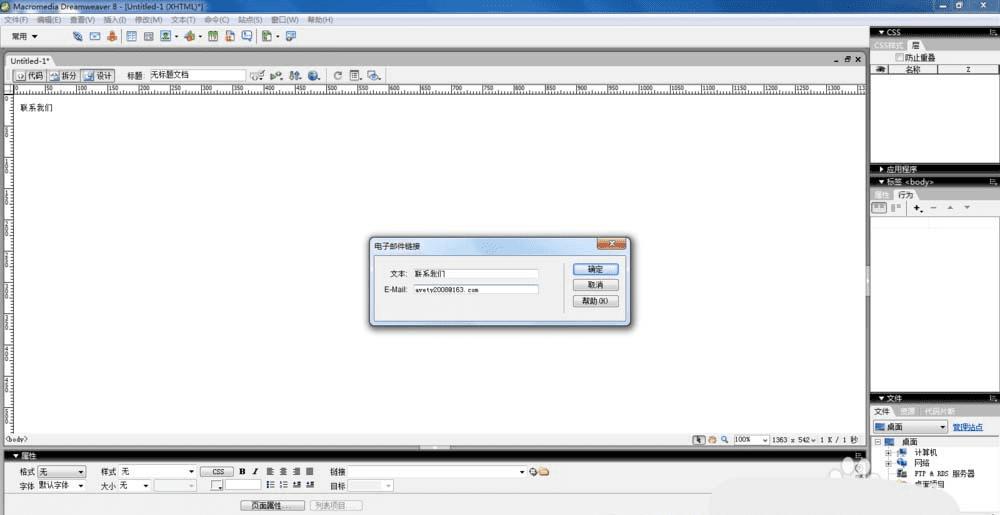Switch to the 行为 tab
This screenshot has height=515, width=1000.
(906, 195)
